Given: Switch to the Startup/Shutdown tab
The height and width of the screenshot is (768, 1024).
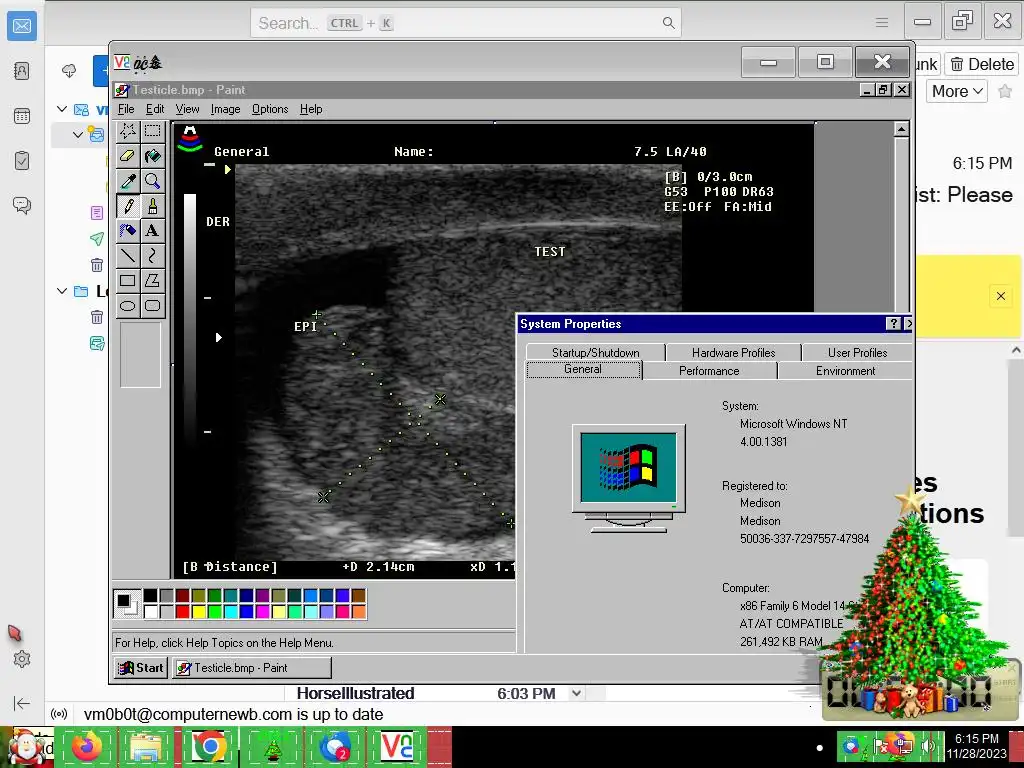Looking at the screenshot, I should coord(596,353).
